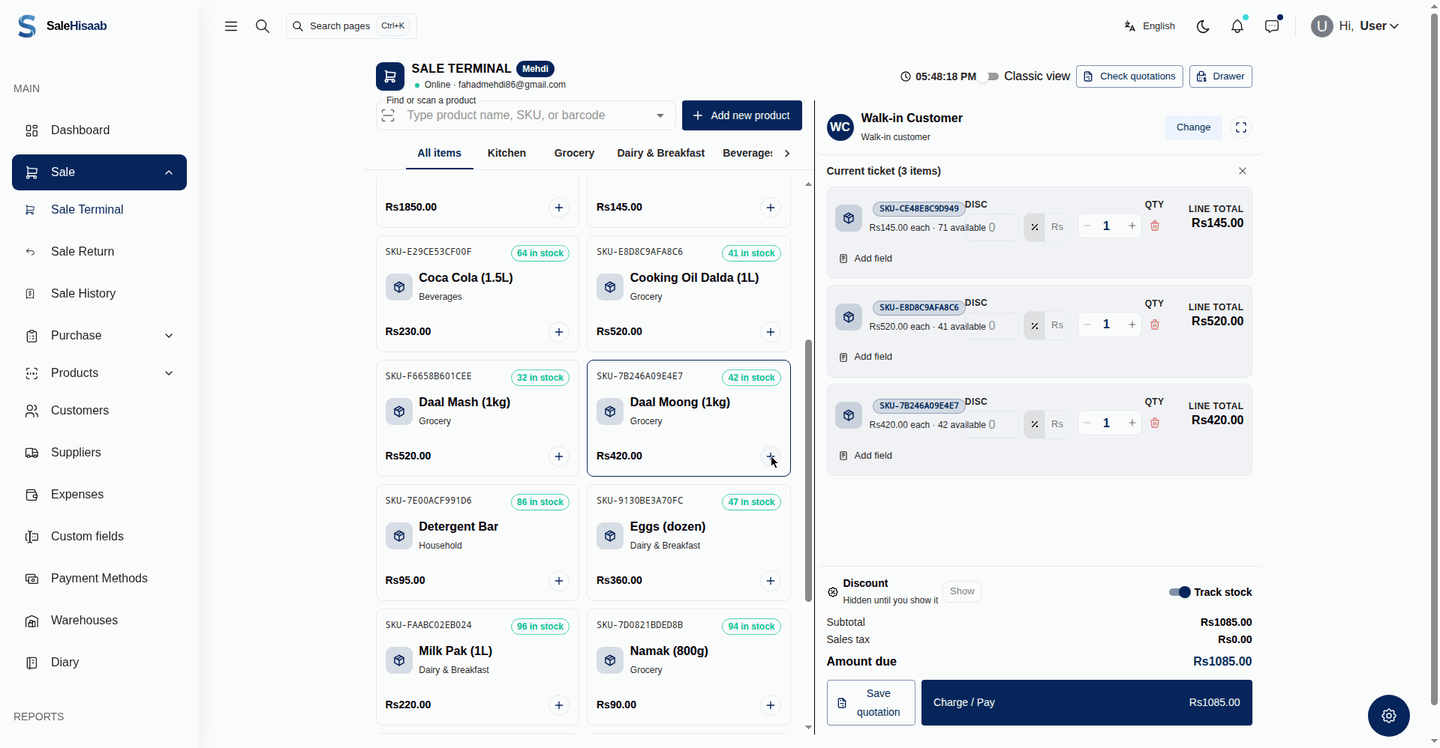Expand the Products submenu
This screenshot has height=748, width=1440.
(x=169, y=373)
